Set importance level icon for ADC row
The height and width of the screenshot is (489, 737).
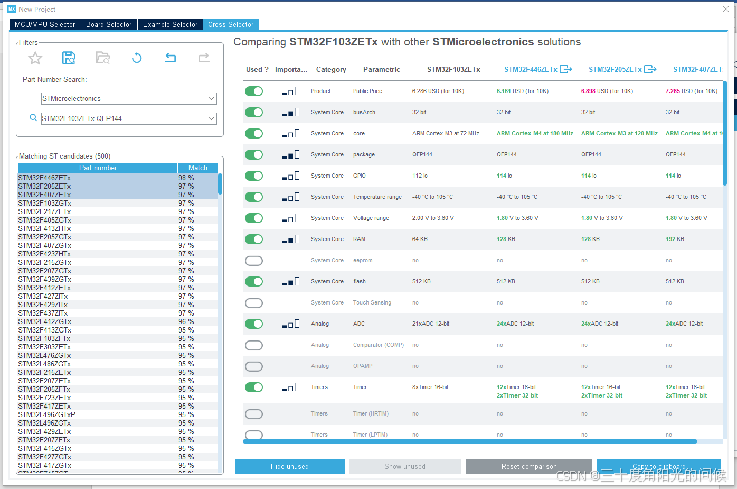(x=290, y=324)
